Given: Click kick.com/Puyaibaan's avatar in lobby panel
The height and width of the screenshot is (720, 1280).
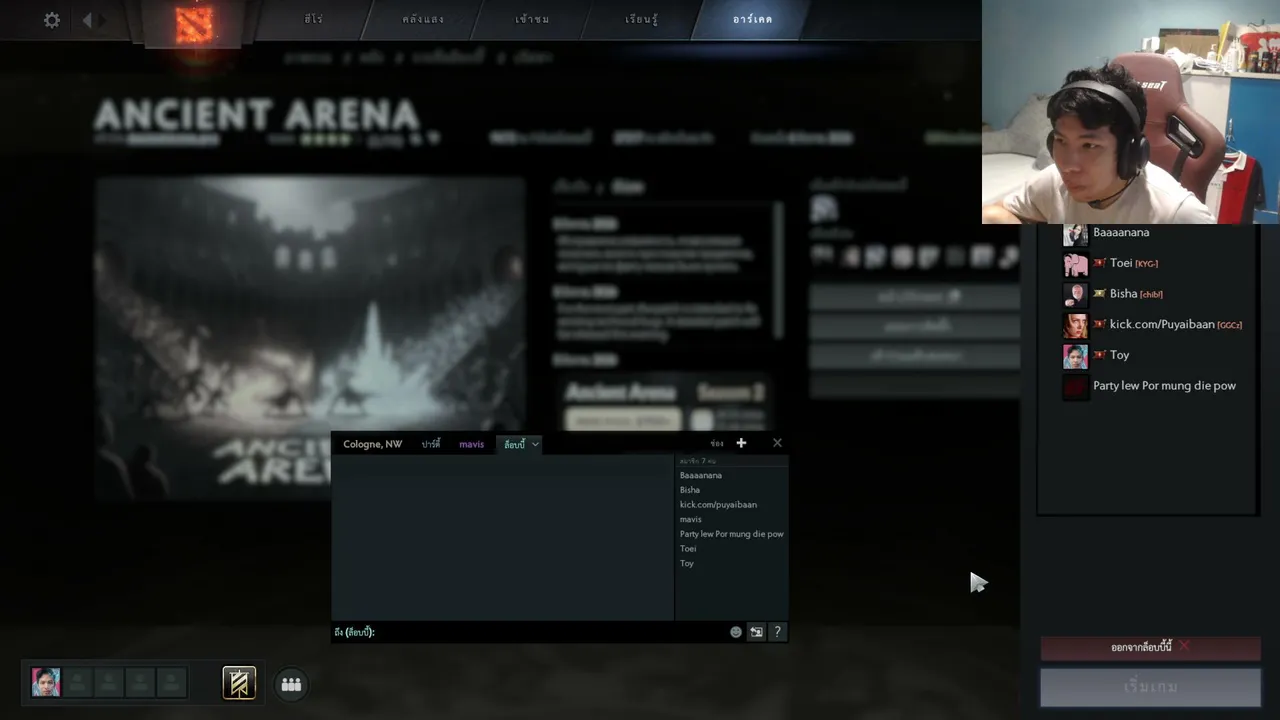Looking at the screenshot, I should tap(1075, 325).
